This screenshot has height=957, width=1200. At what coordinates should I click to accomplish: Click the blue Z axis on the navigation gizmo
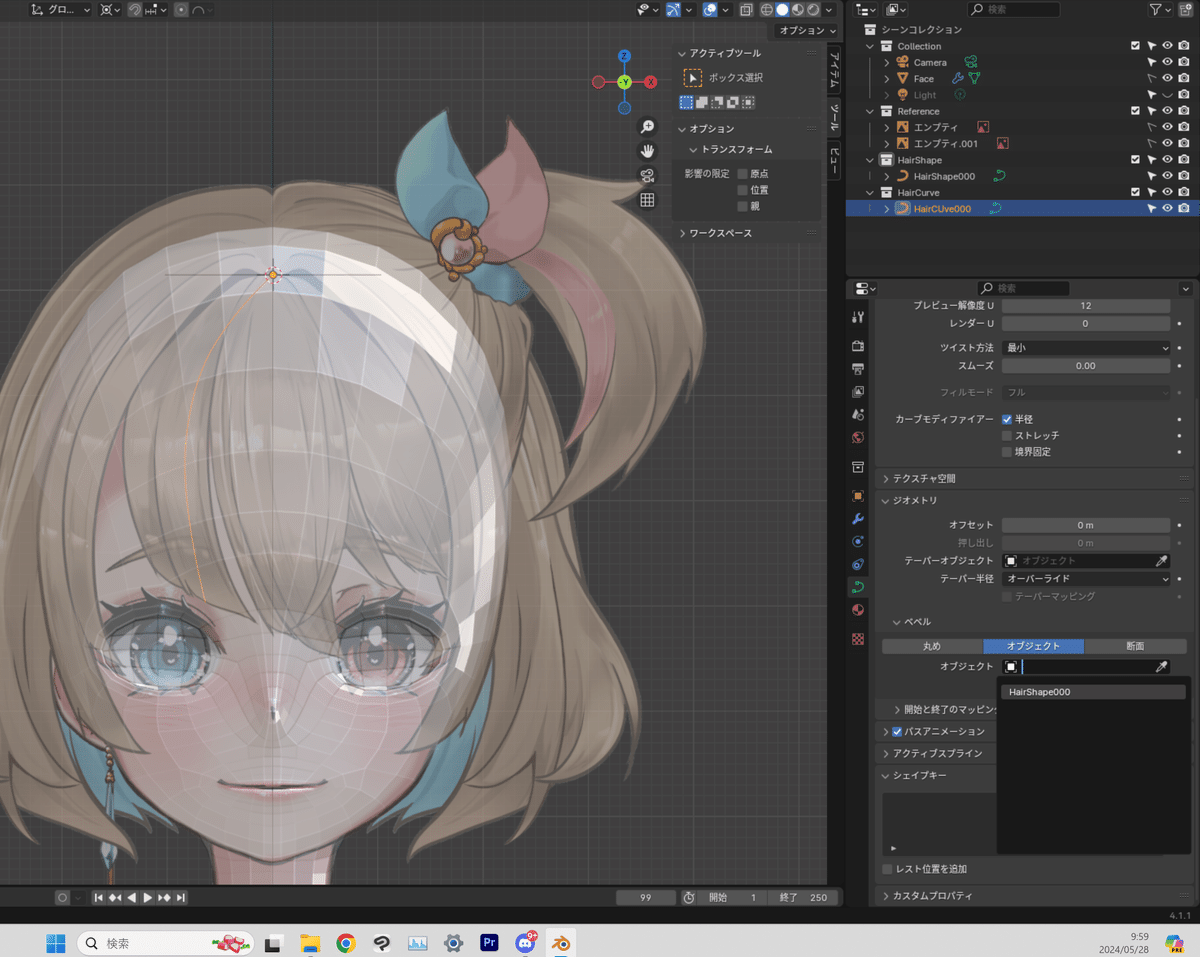tap(624, 56)
